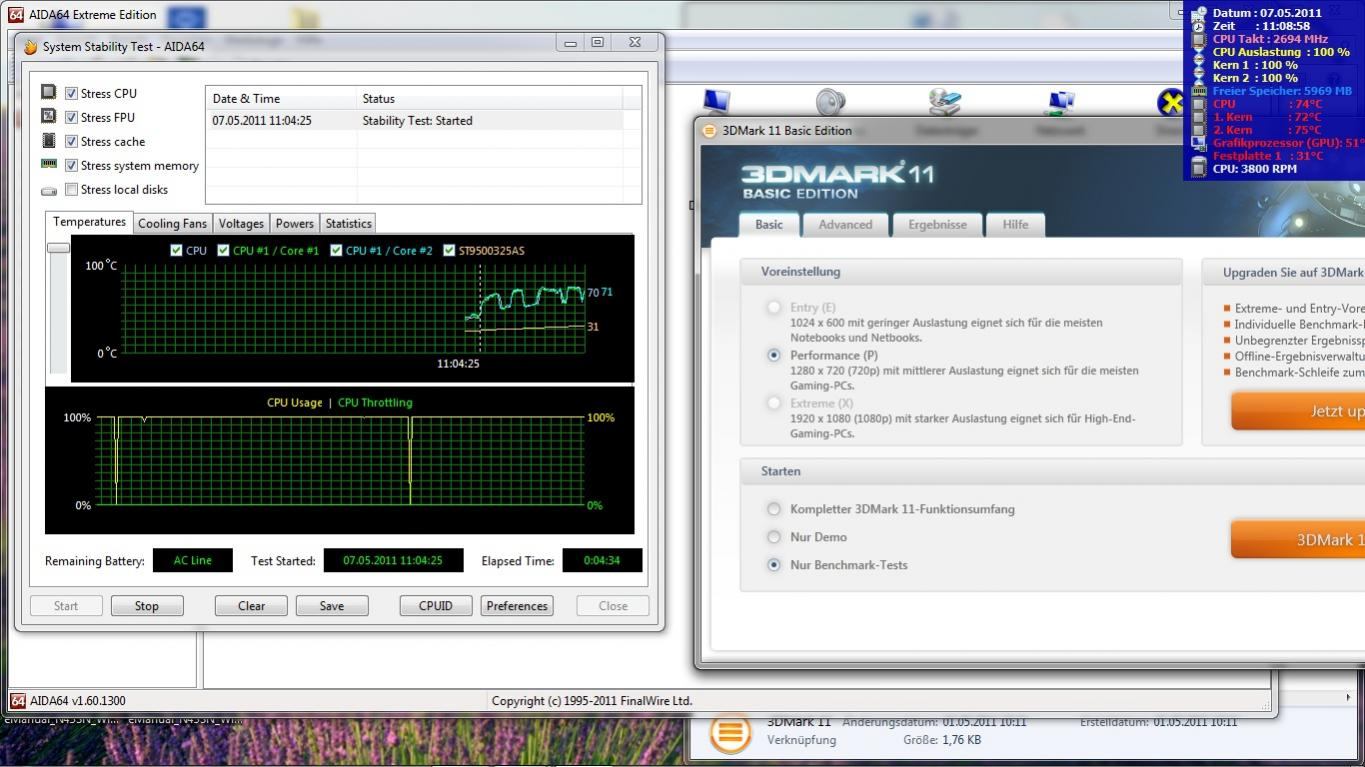Screen dimensions: 1365x767
Task: Switch to the Temperatures tab
Action: tap(89, 222)
